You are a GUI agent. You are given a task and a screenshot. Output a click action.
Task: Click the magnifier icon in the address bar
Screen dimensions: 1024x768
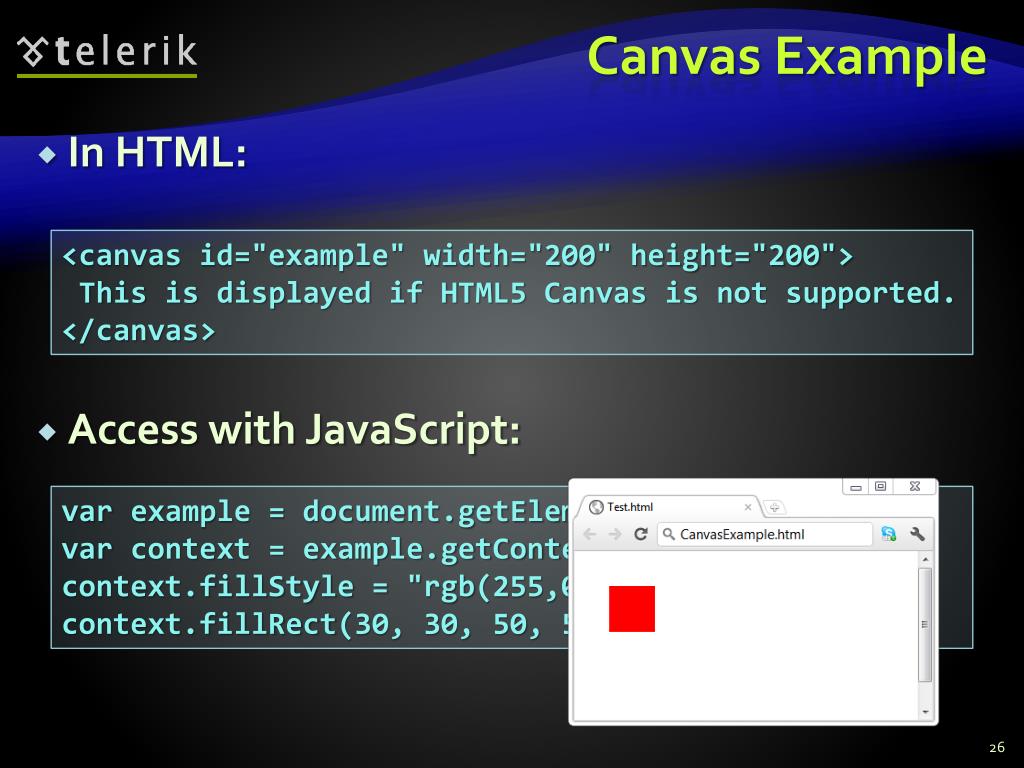tap(669, 534)
